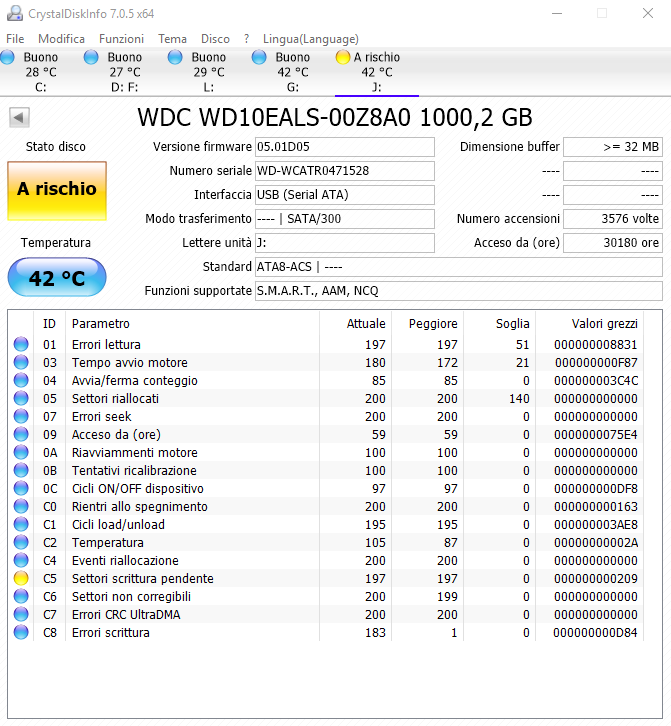Click the Interfaccia field USB (Serial ATA)

click(345, 195)
